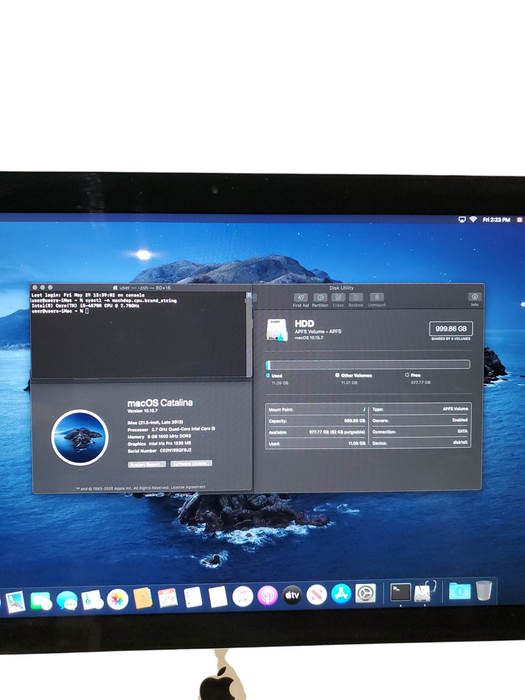The height and width of the screenshot is (700, 525).
Task: Open the News app in the Dock
Action: click(x=317, y=595)
